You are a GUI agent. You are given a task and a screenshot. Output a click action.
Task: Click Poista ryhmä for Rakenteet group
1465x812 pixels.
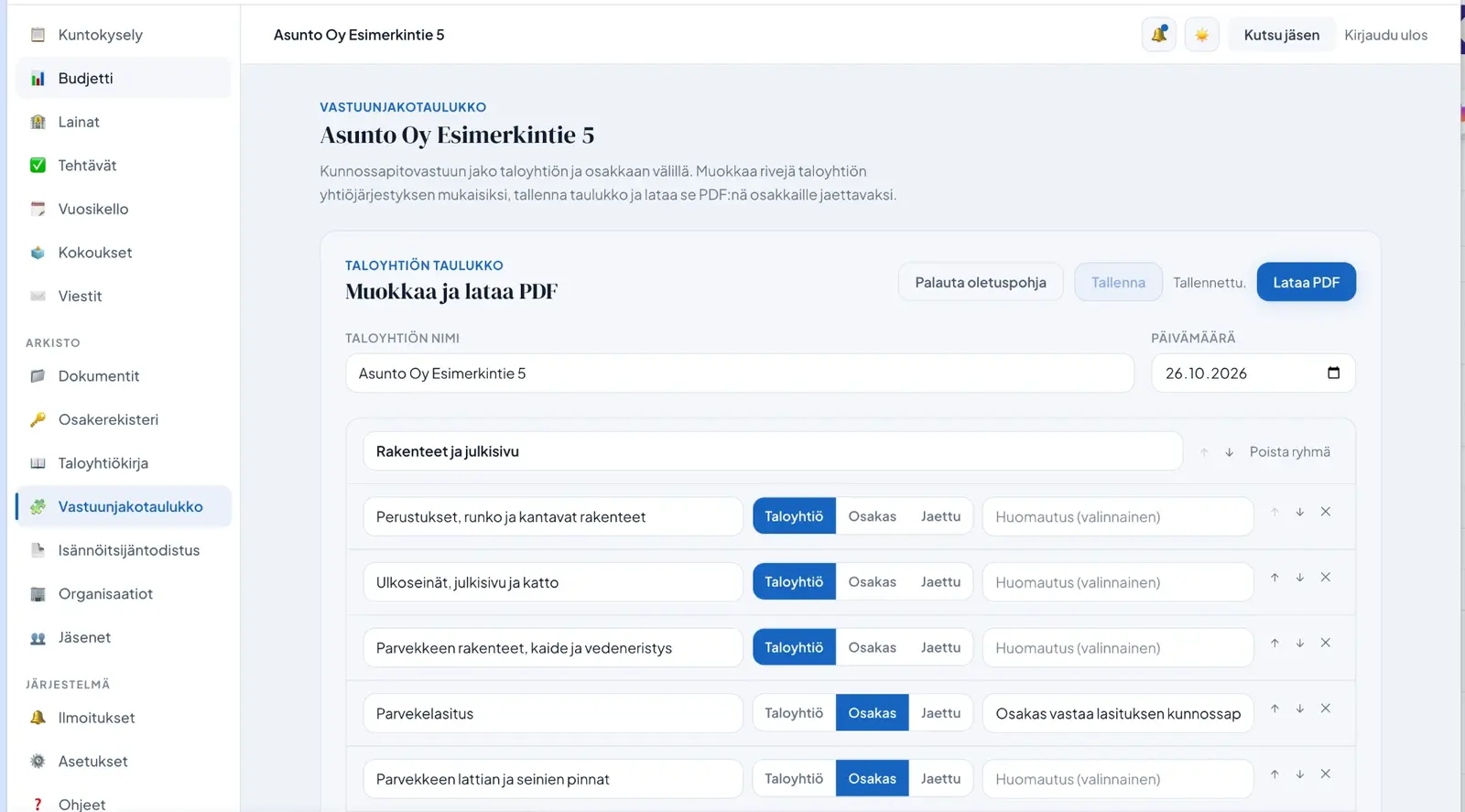1289,452
